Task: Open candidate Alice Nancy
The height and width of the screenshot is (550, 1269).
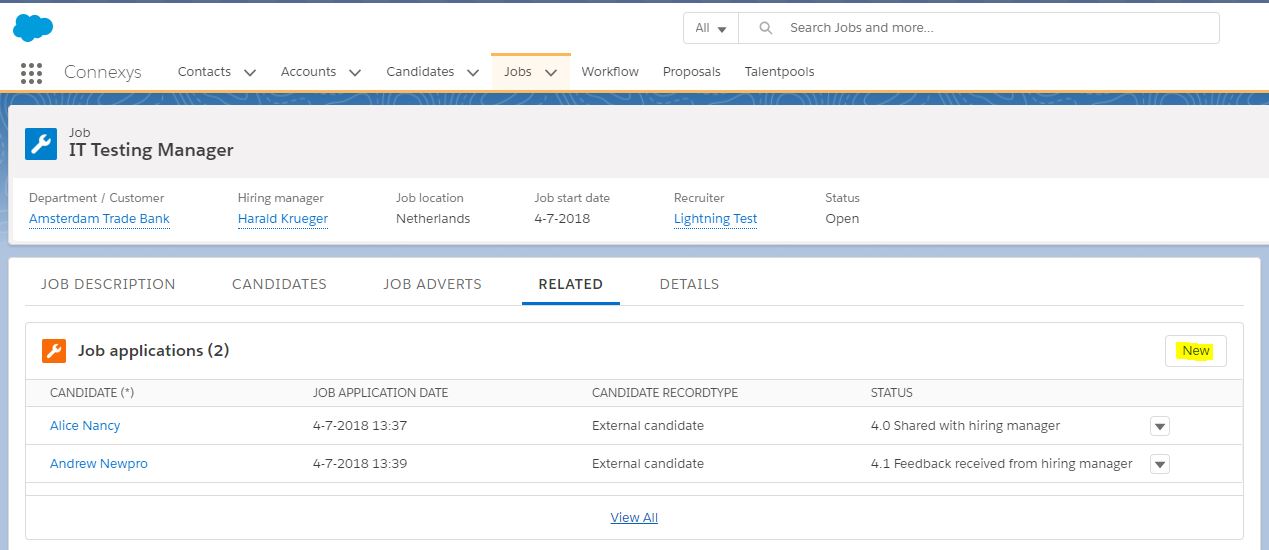Action: pyautogui.click(x=85, y=426)
